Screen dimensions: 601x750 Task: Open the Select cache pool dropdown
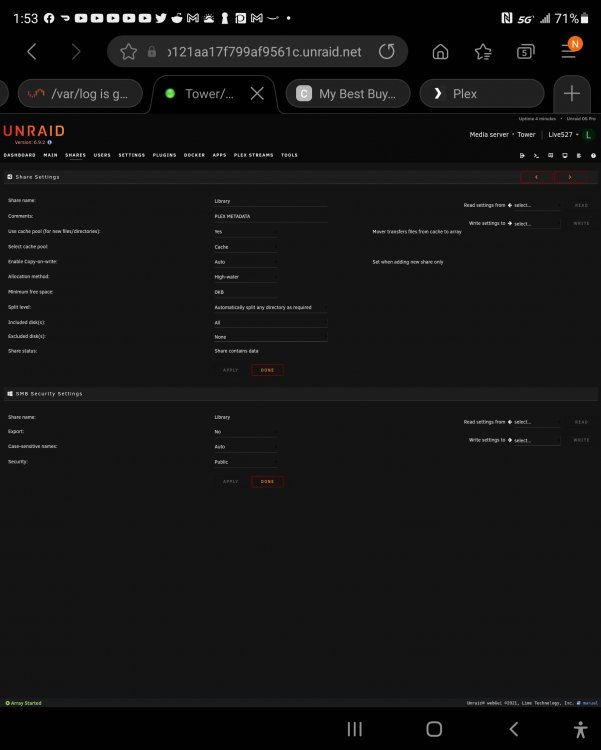coord(245,247)
